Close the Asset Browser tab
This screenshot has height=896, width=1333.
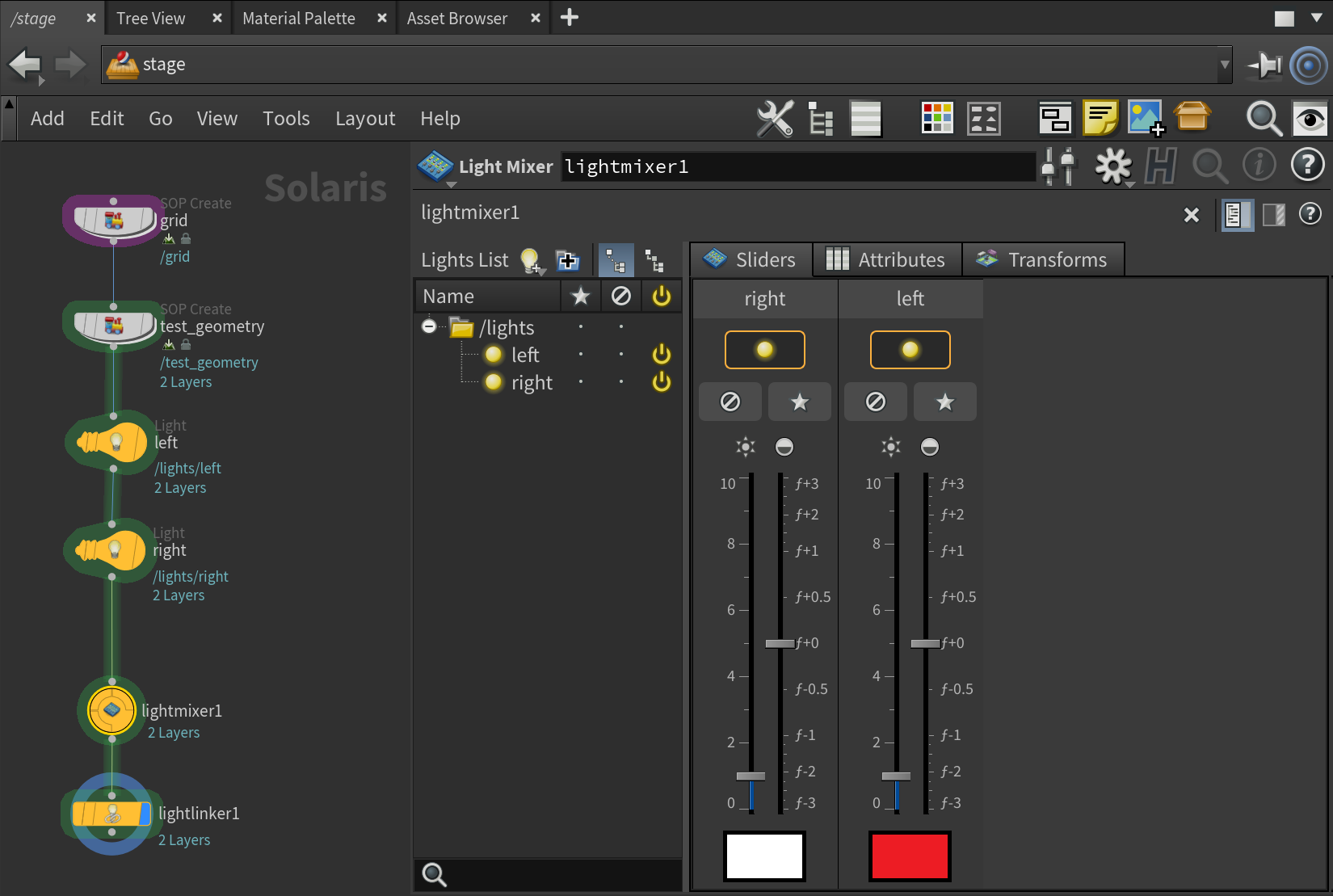point(536,18)
